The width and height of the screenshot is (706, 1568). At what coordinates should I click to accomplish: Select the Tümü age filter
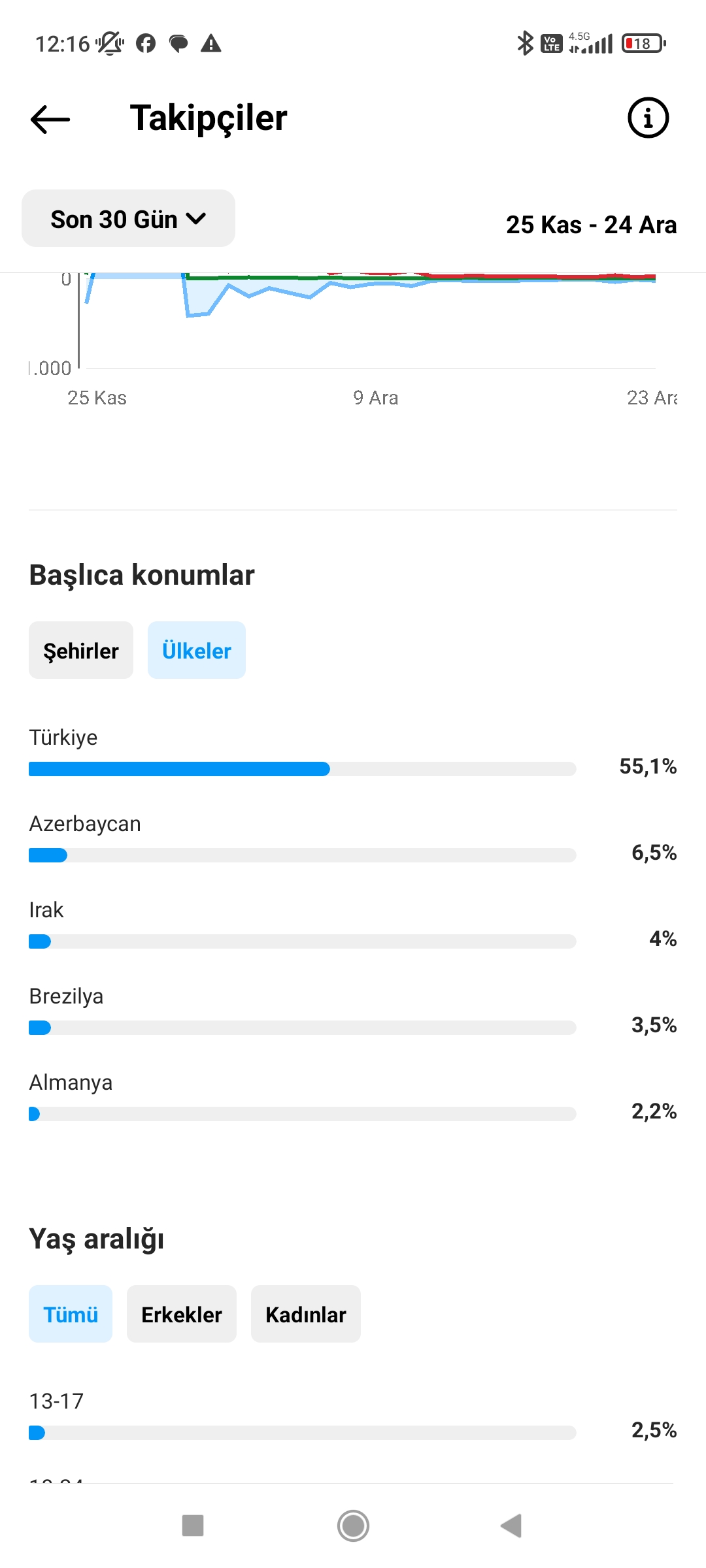[71, 1315]
